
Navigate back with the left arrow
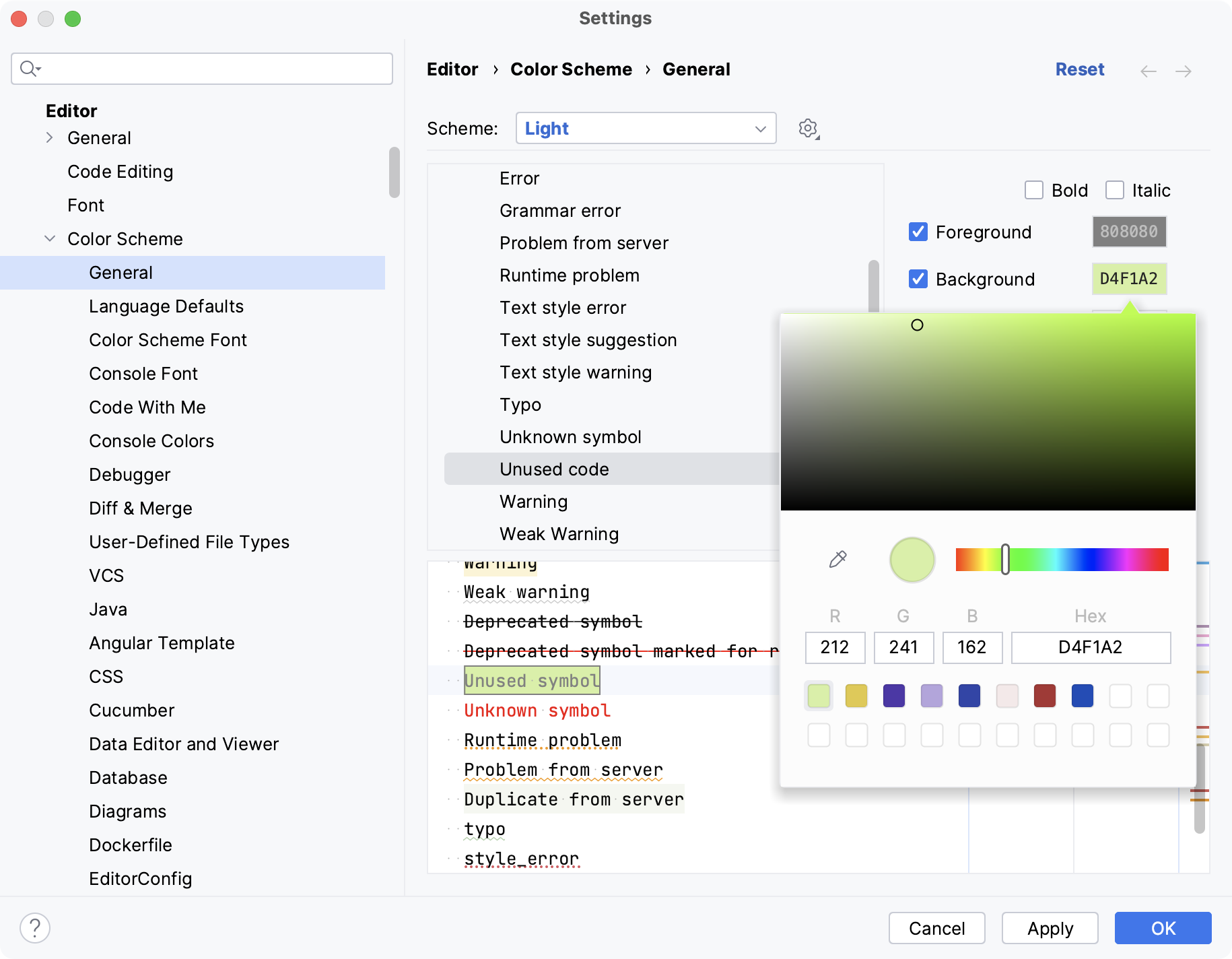1149,71
